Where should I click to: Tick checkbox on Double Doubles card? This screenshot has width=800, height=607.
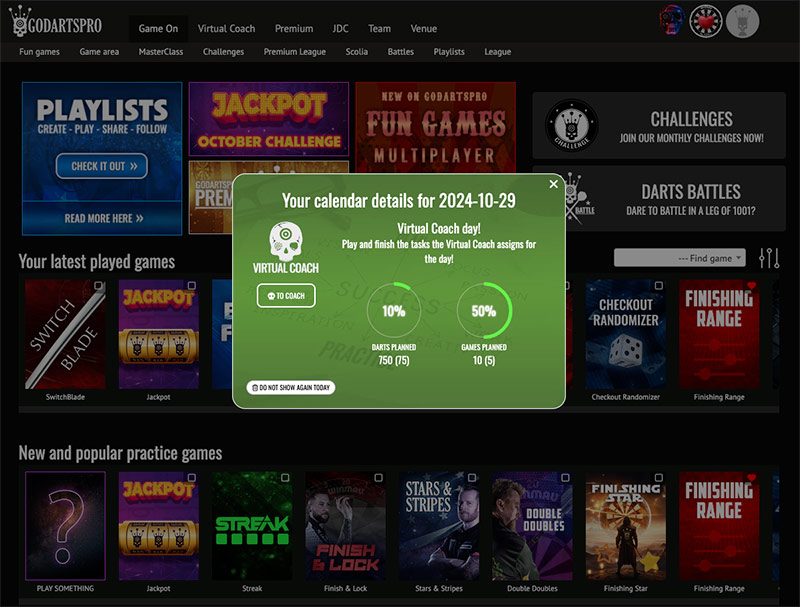click(565, 478)
